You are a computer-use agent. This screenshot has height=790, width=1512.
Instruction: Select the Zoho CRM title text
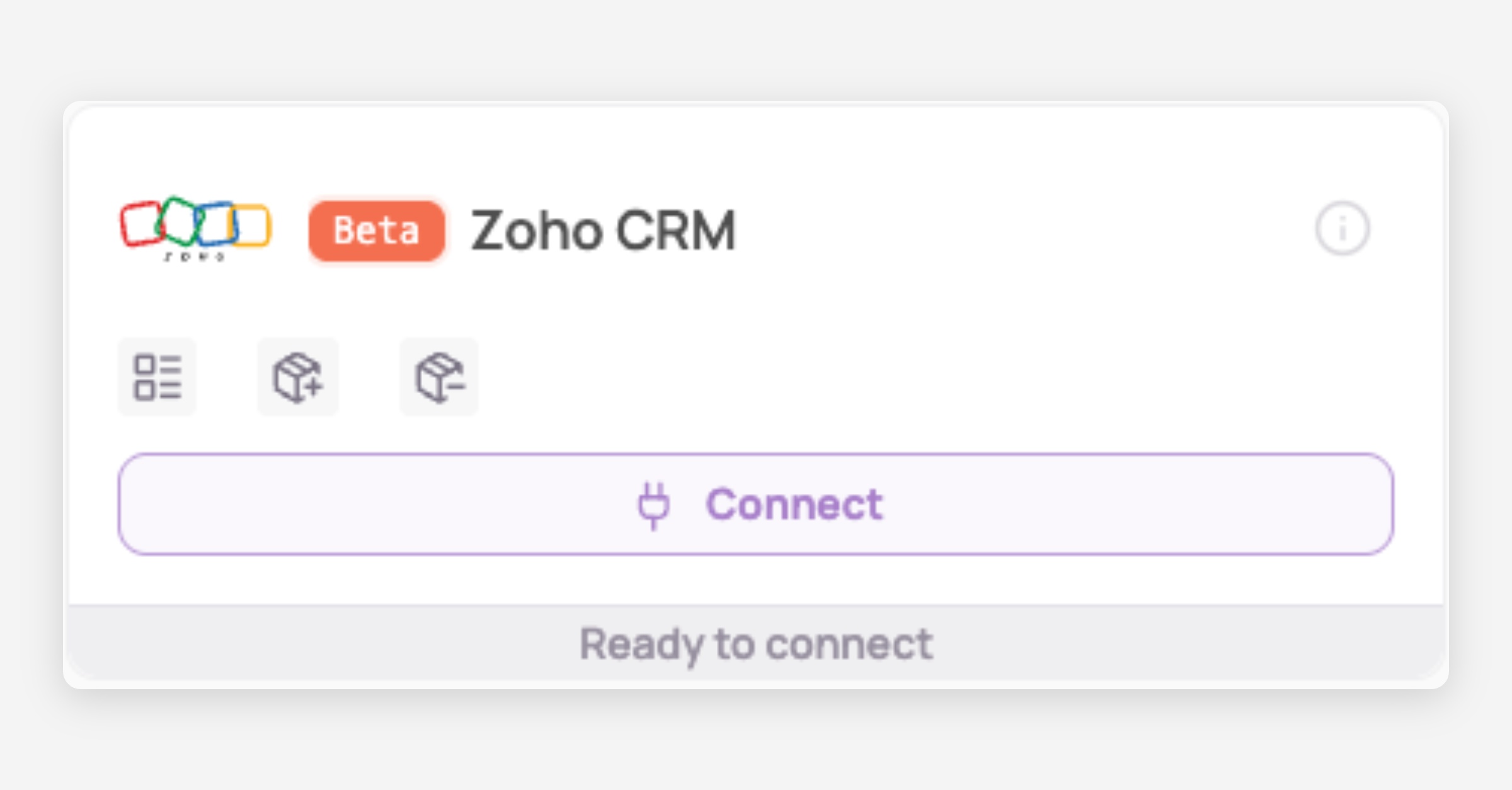point(603,231)
